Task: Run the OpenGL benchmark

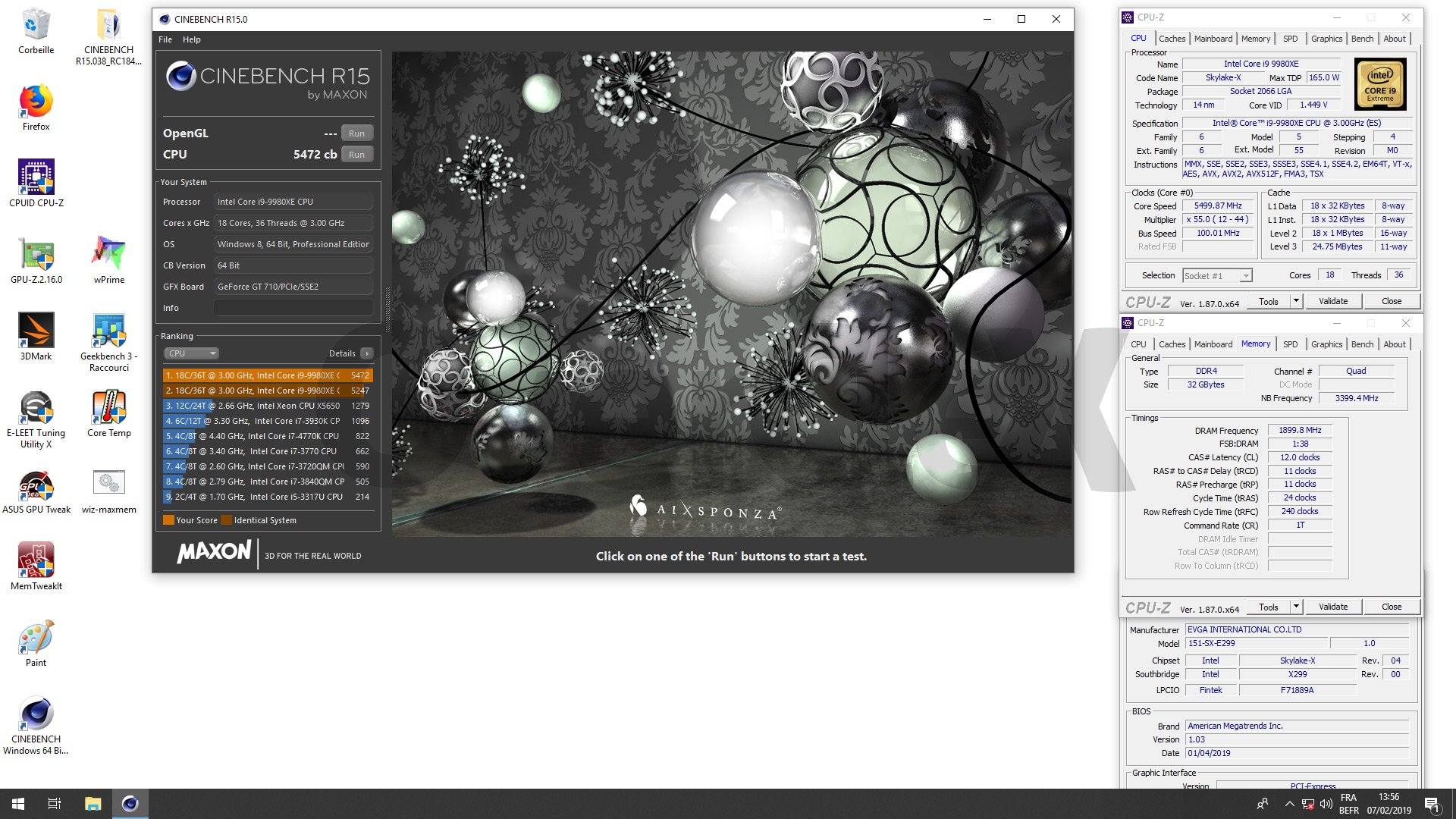Action: pyautogui.click(x=356, y=133)
